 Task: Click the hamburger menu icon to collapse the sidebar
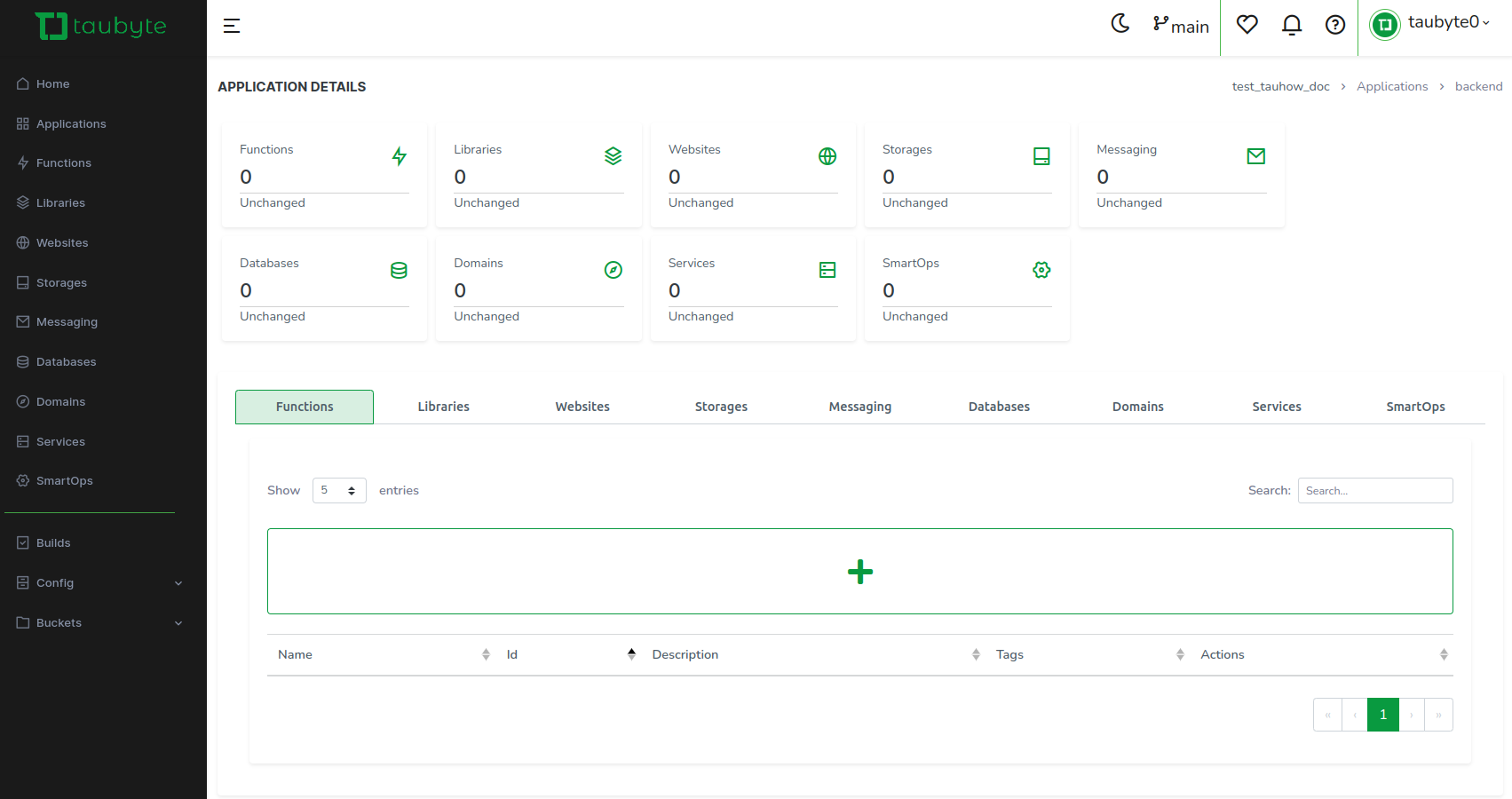[x=232, y=26]
